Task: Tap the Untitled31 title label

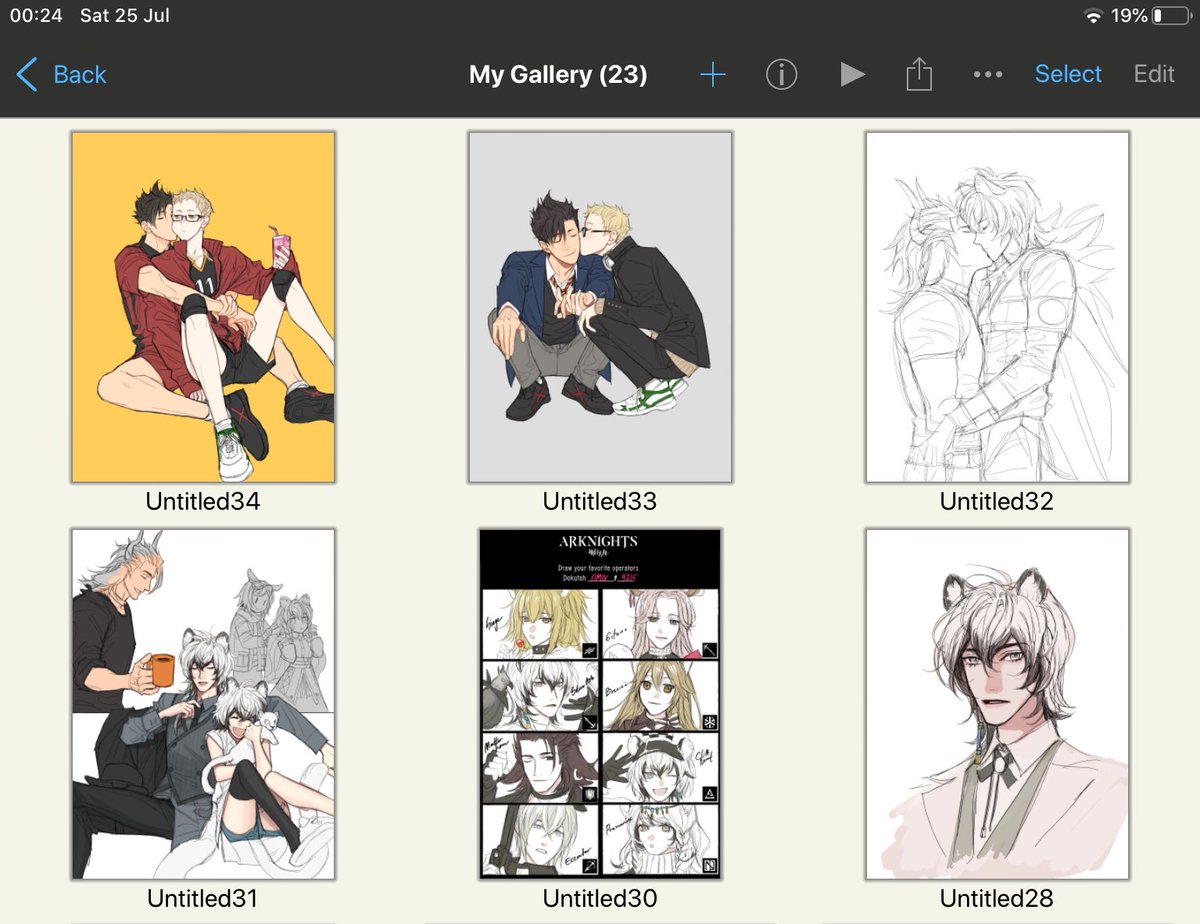Action: pyautogui.click(x=203, y=898)
